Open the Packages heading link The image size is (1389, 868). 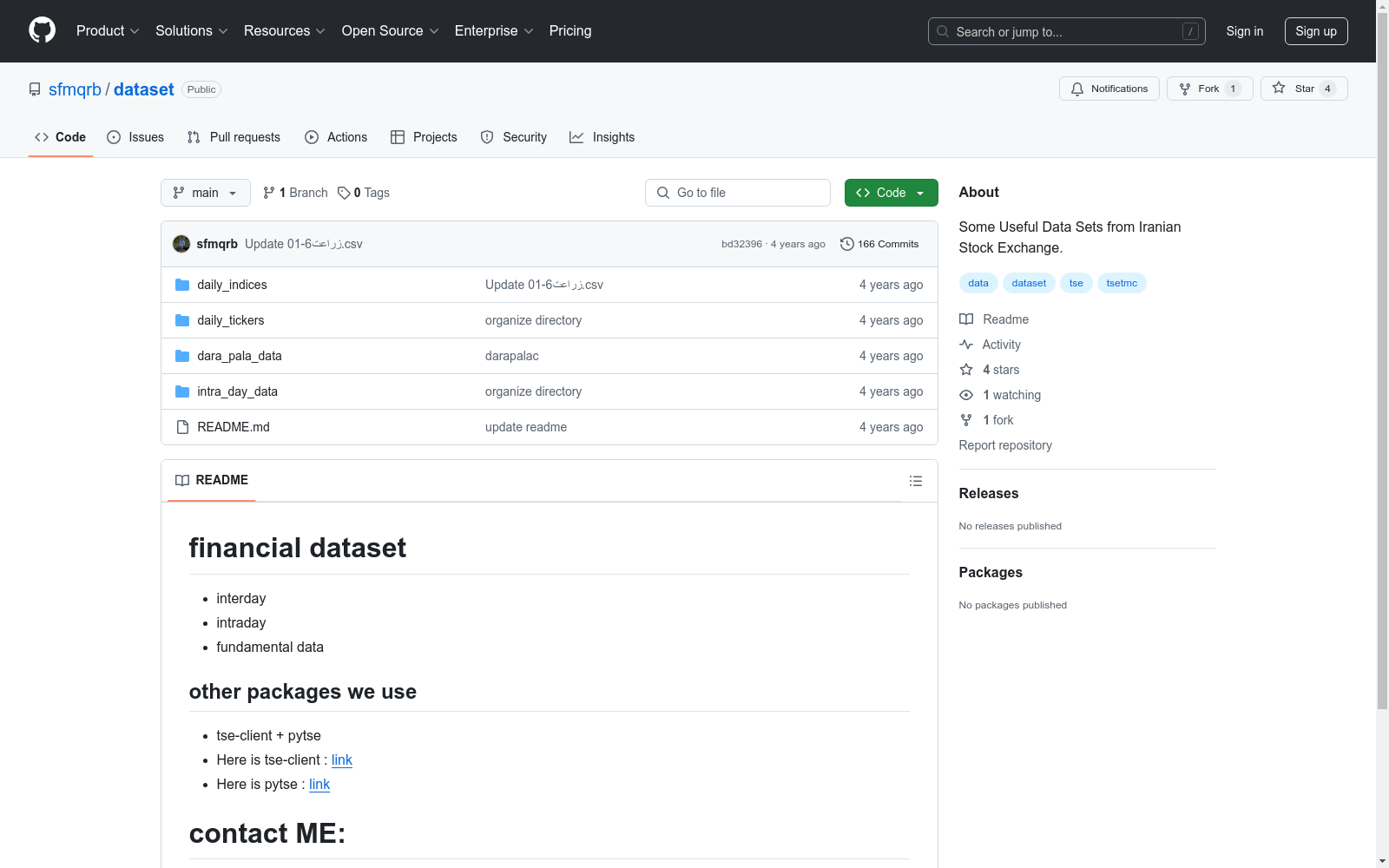pyautogui.click(x=991, y=572)
